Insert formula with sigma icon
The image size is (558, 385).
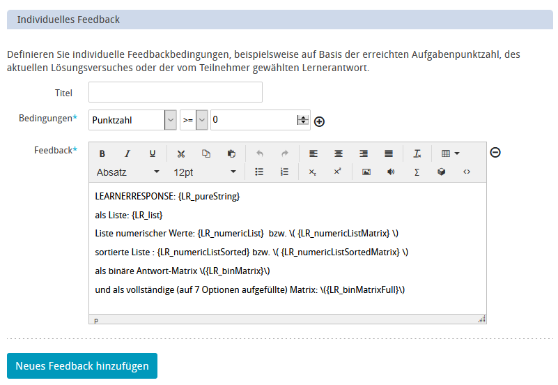click(416, 172)
